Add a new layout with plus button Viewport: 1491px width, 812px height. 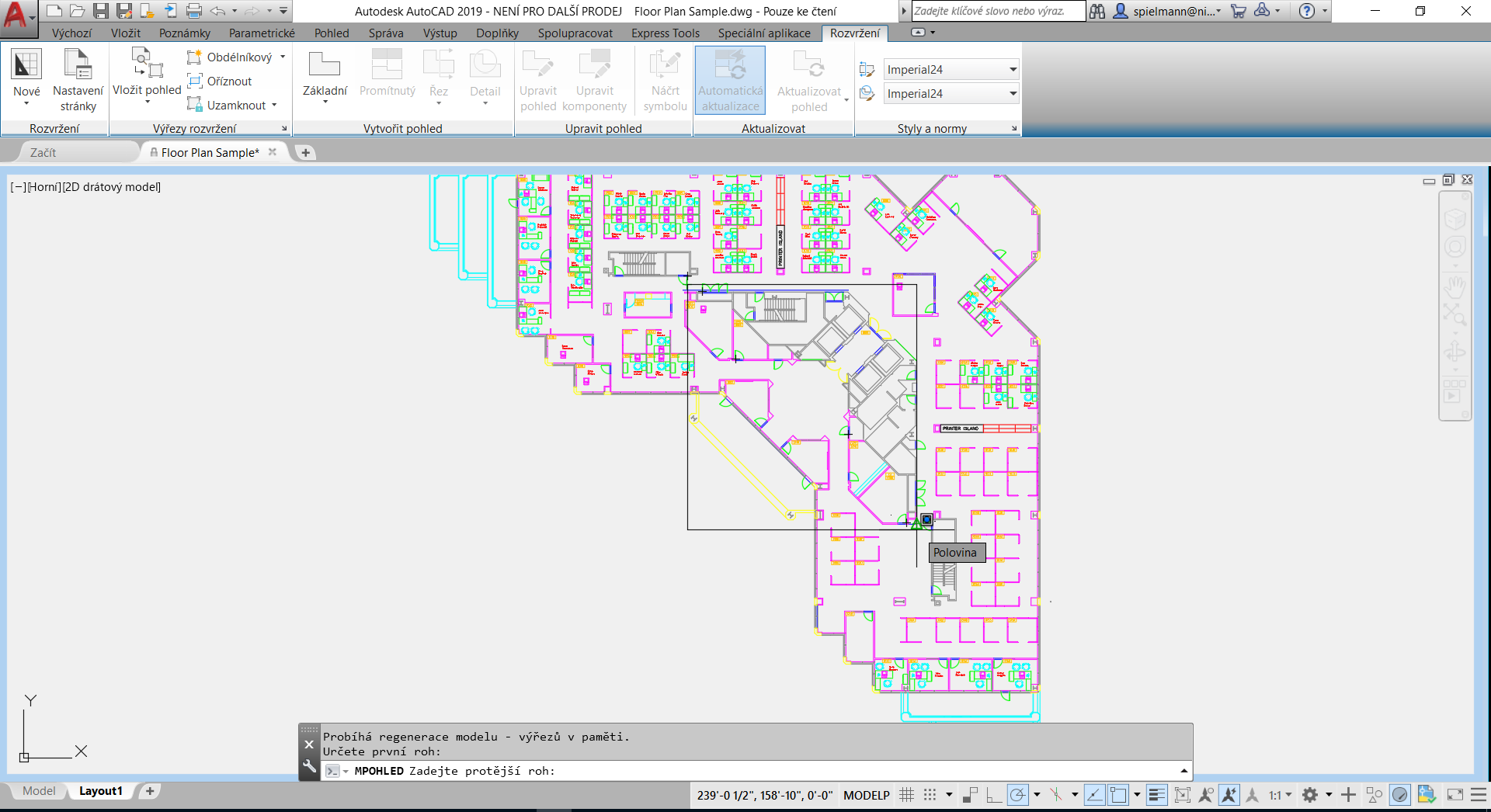(x=150, y=791)
